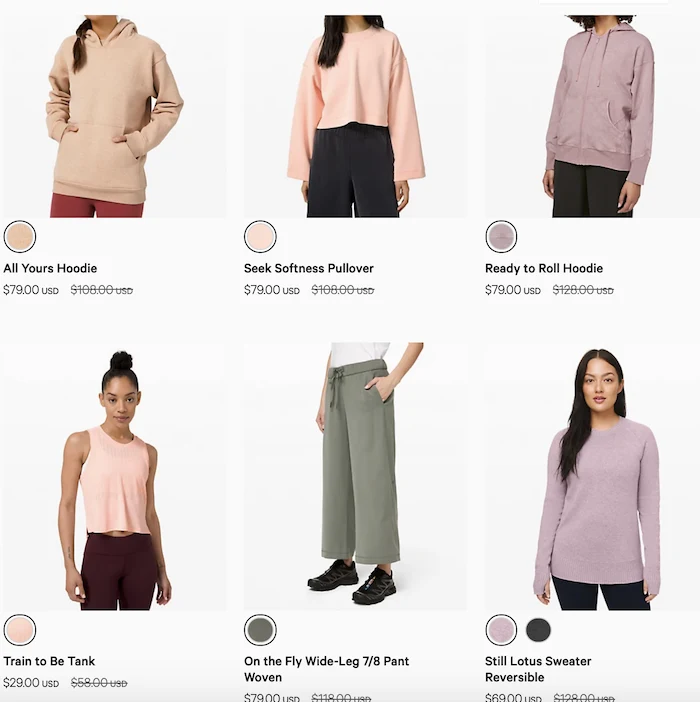
Task: Select the pink swatch under Seek Softness Pullover
Action: click(260, 236)
